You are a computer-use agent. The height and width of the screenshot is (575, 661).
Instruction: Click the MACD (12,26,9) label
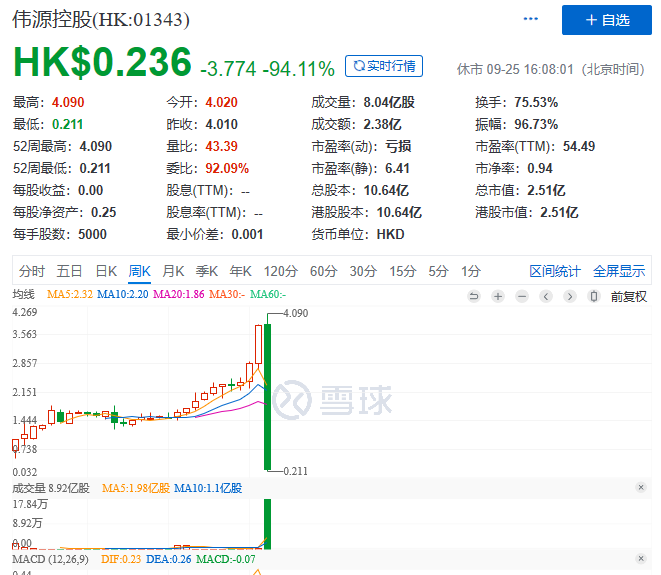click(x=50, y=559)
